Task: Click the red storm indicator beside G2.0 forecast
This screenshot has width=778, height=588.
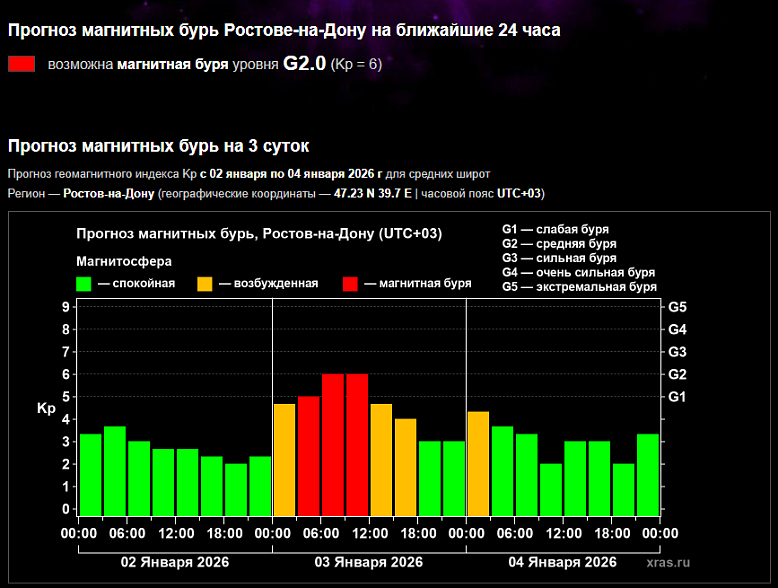Action: pos(21,65)
